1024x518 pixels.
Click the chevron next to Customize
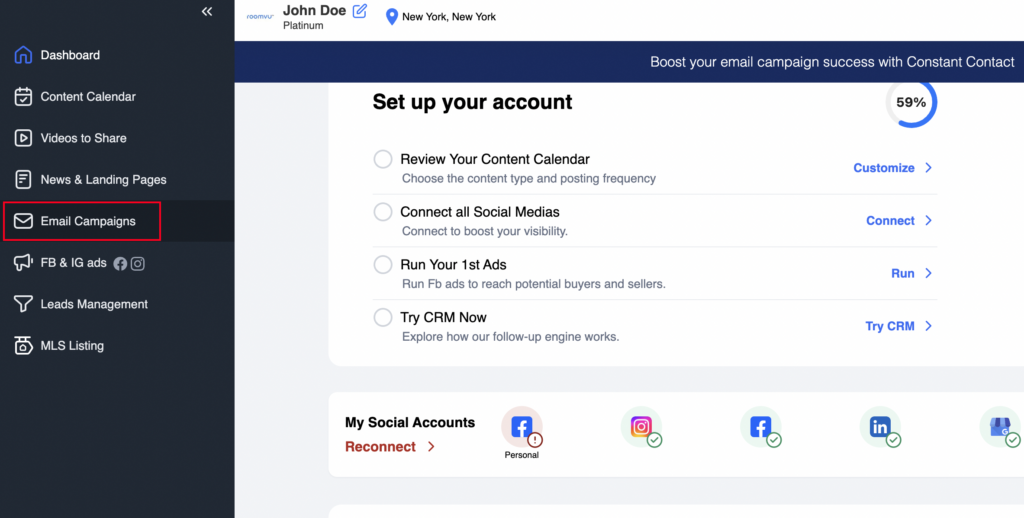(x=928, y=168)
